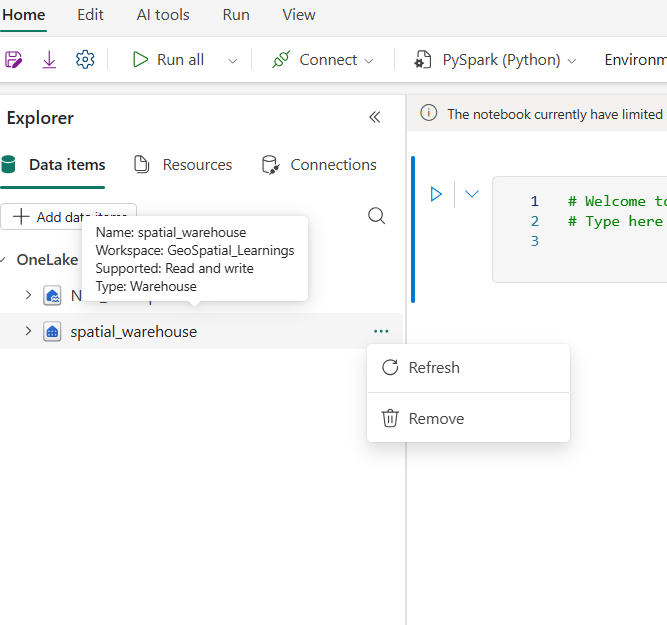The width and height of the screenshot is (667, 625).
Task: Switch to the Resources tab
Action: (x=183, y=165)
